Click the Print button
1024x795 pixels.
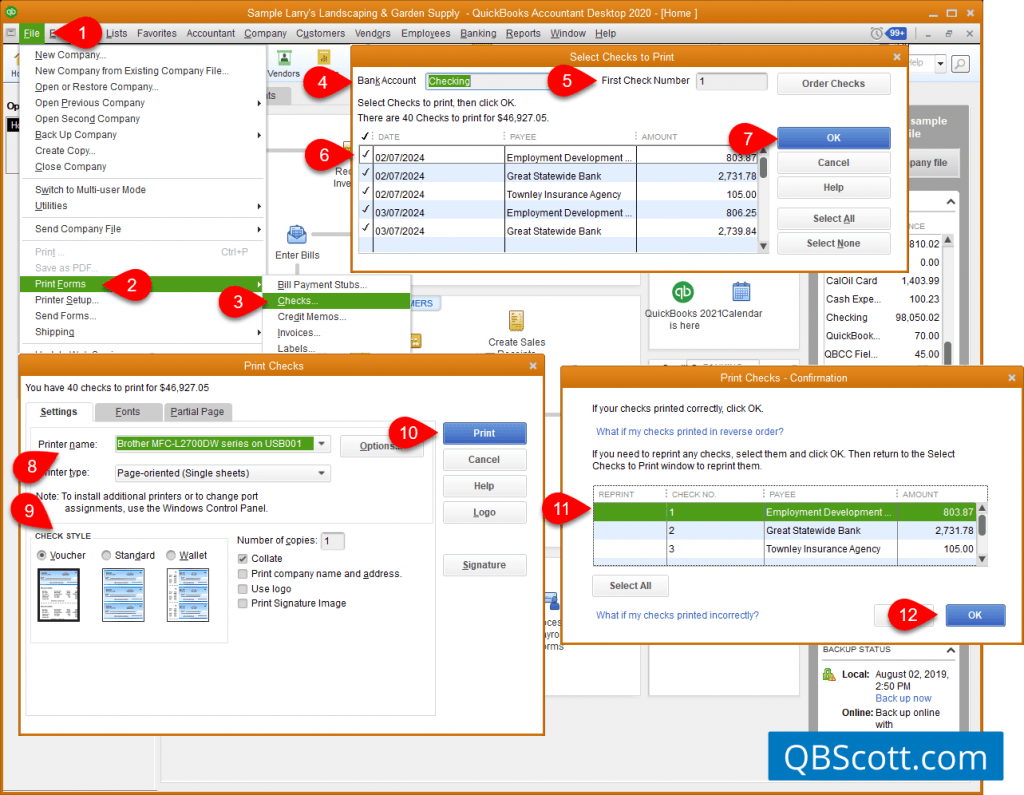point(485,433)
